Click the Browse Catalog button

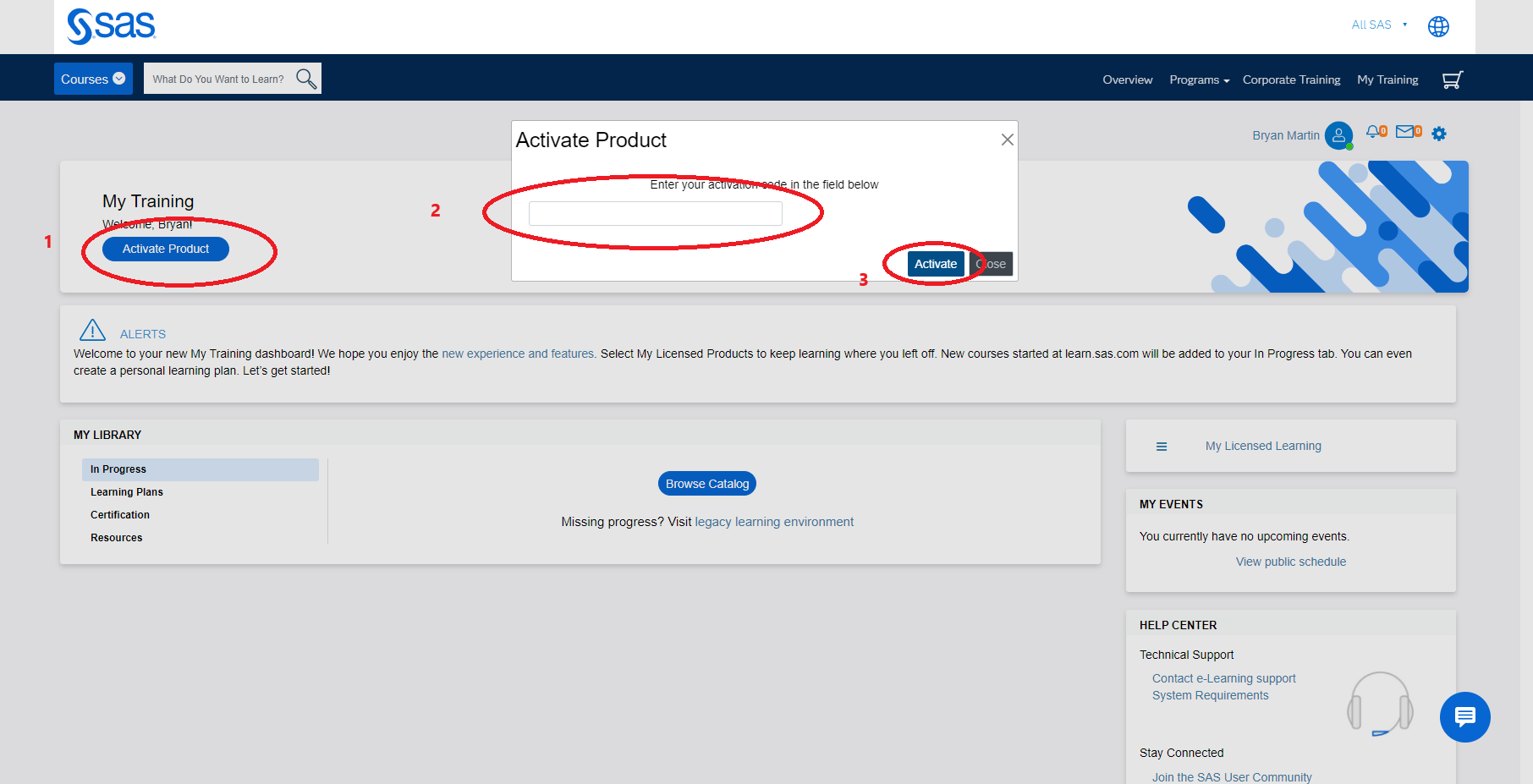(706, 483)
